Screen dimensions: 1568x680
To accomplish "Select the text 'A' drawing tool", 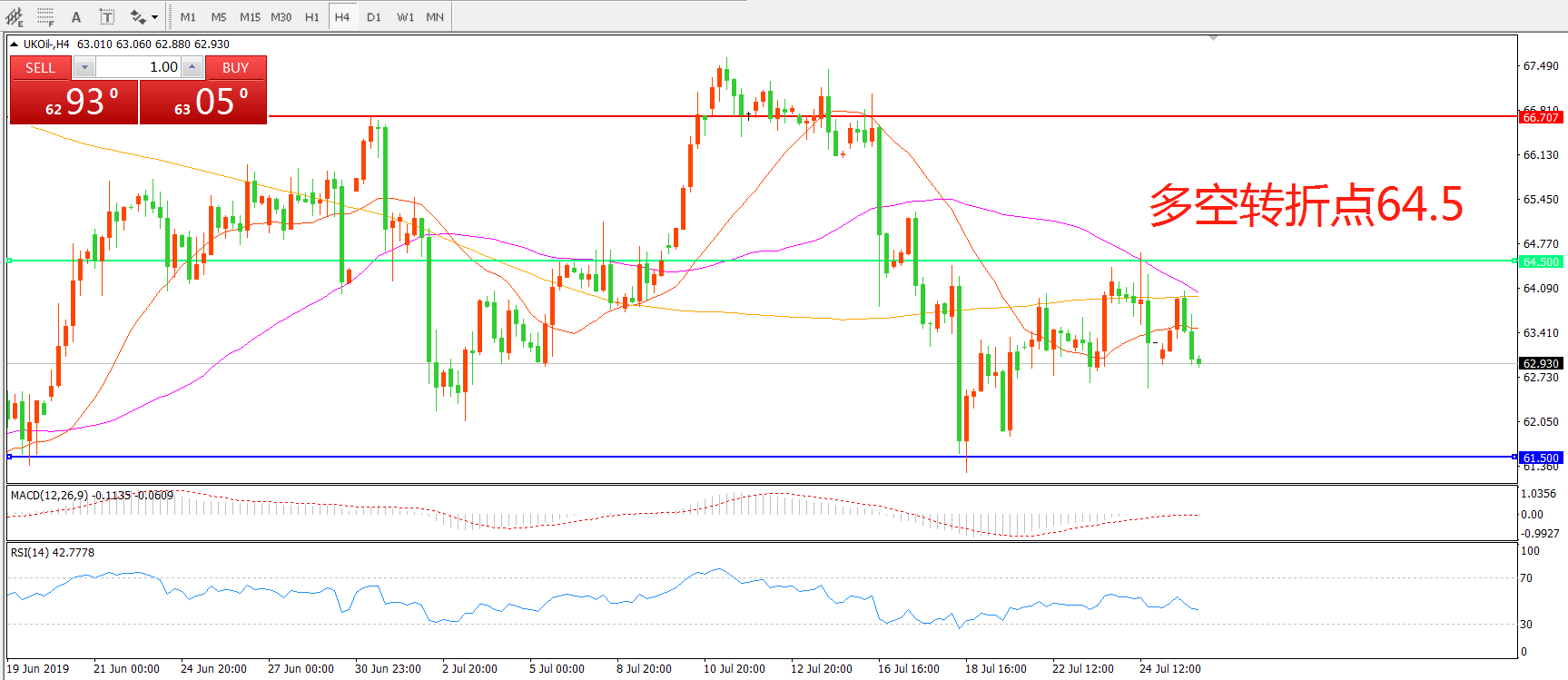I will (x=76, y=16).
